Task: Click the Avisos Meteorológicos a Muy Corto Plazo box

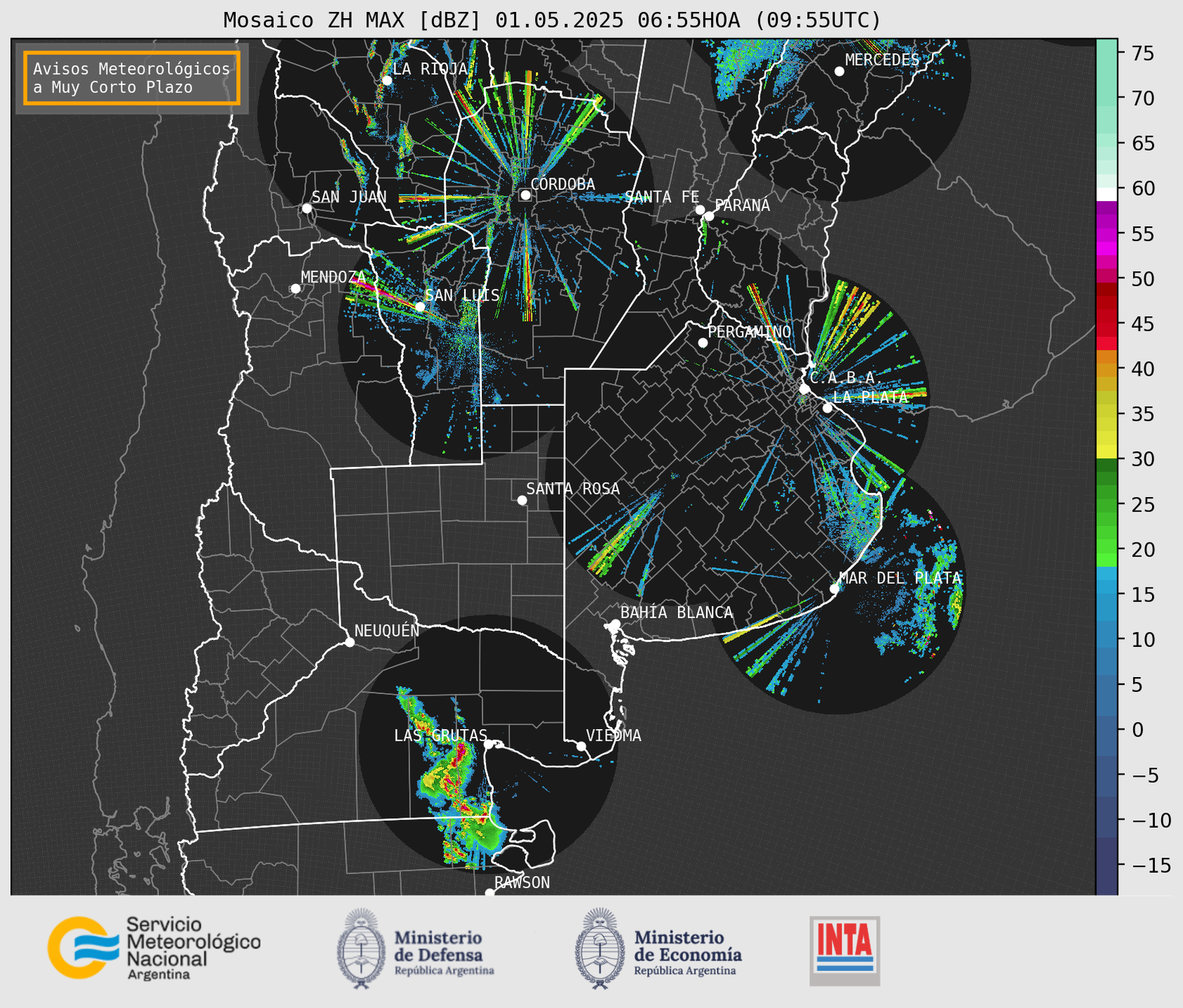Action: tap(132, 78)
